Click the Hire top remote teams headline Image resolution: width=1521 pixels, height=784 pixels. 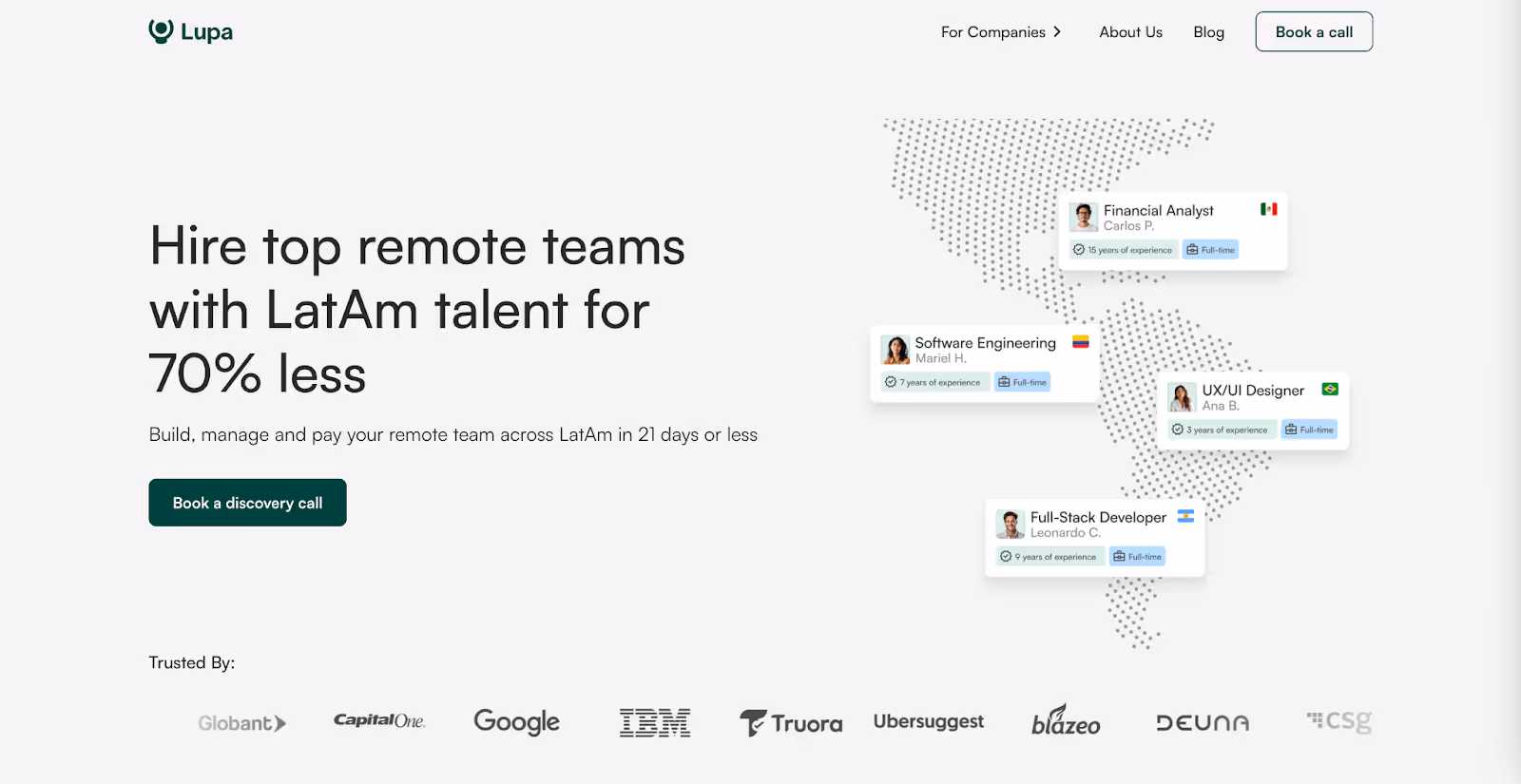coord(417,310)
